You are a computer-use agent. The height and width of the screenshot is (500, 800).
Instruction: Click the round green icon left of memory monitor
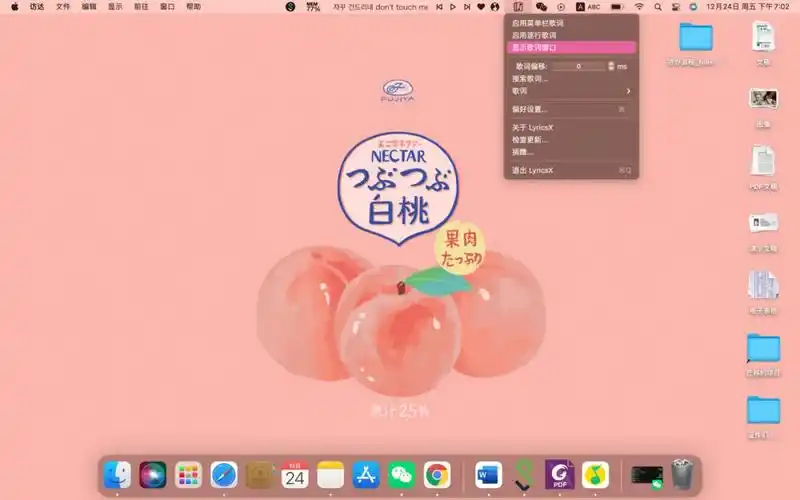point(290,7)
